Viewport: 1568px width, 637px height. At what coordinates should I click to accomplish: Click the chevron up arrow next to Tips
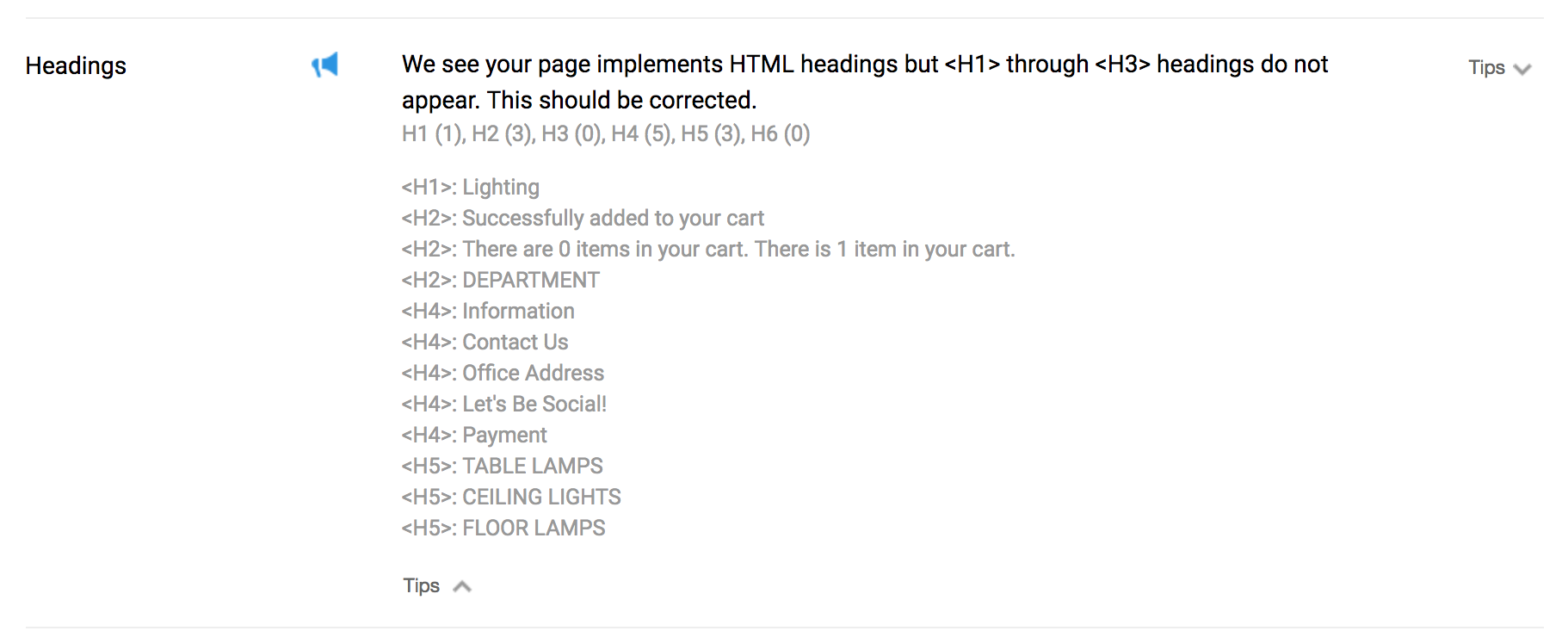462,587
